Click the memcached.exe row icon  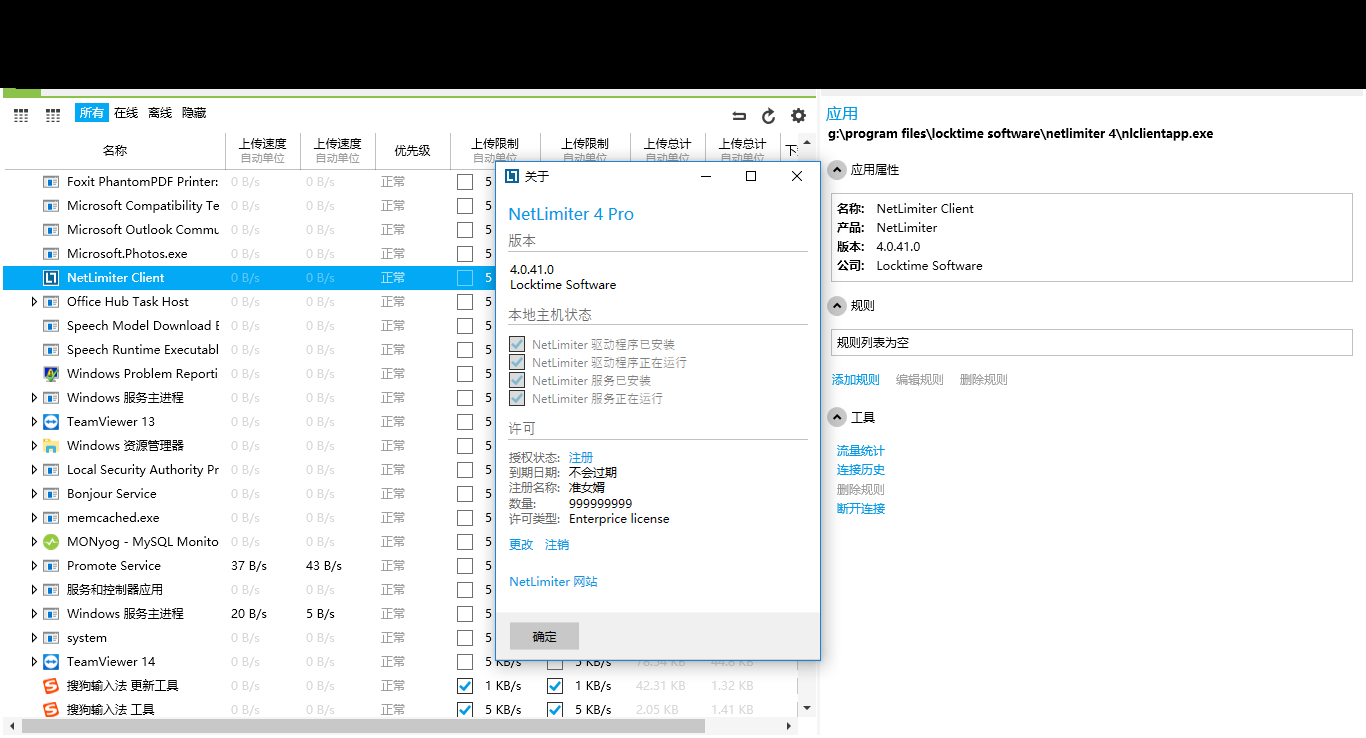click(x=51, y=518)
